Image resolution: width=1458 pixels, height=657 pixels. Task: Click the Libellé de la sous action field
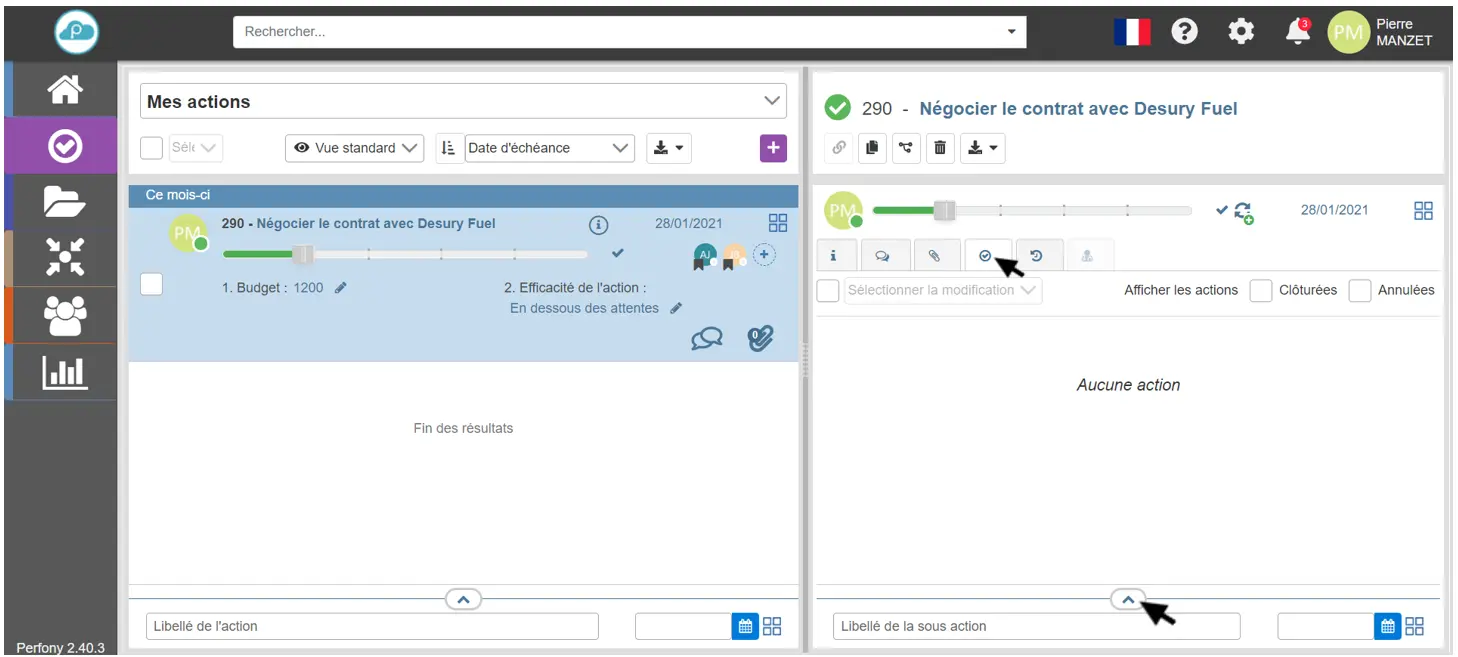click(x=1036, y=626)
